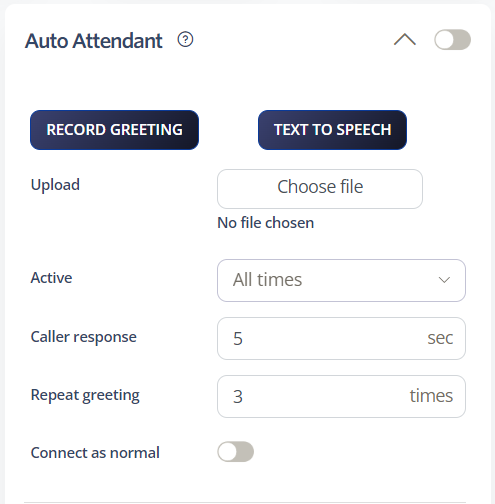This screenshot has height=504, width=495.
Task: Enable the Auto Attendant master toggle
Action: 452,40
